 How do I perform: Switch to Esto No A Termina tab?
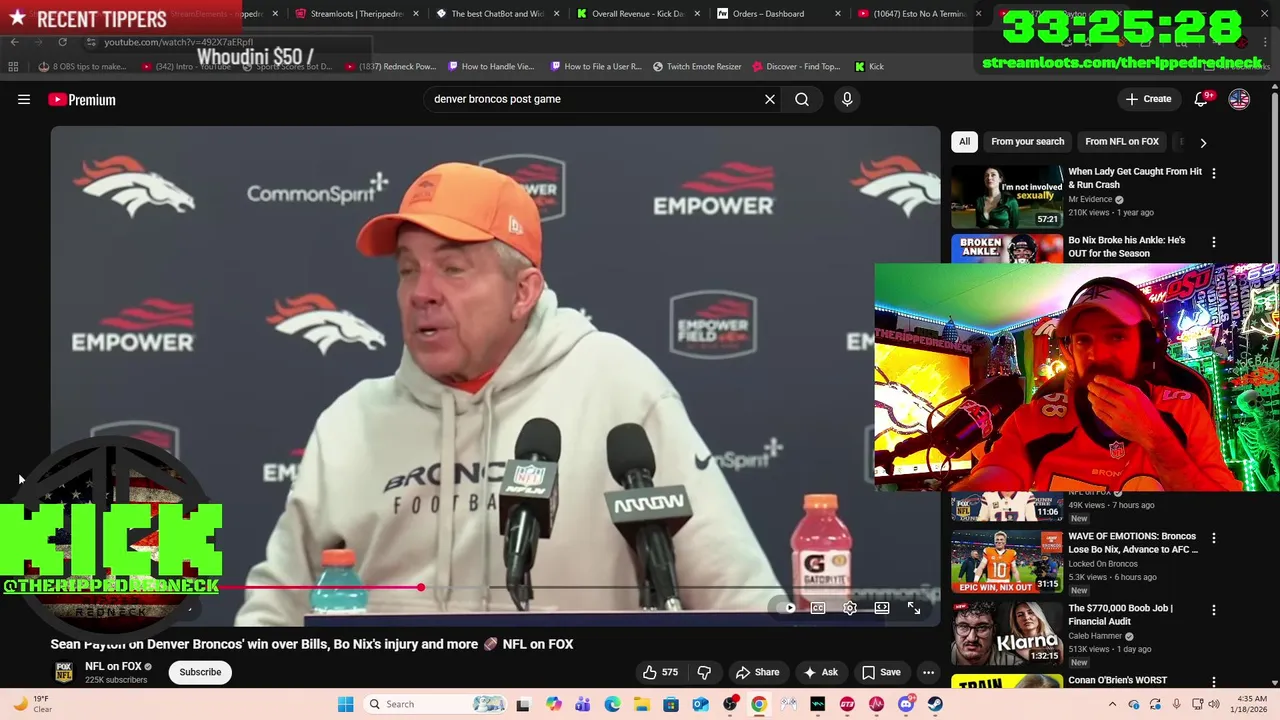click(918, 14)
